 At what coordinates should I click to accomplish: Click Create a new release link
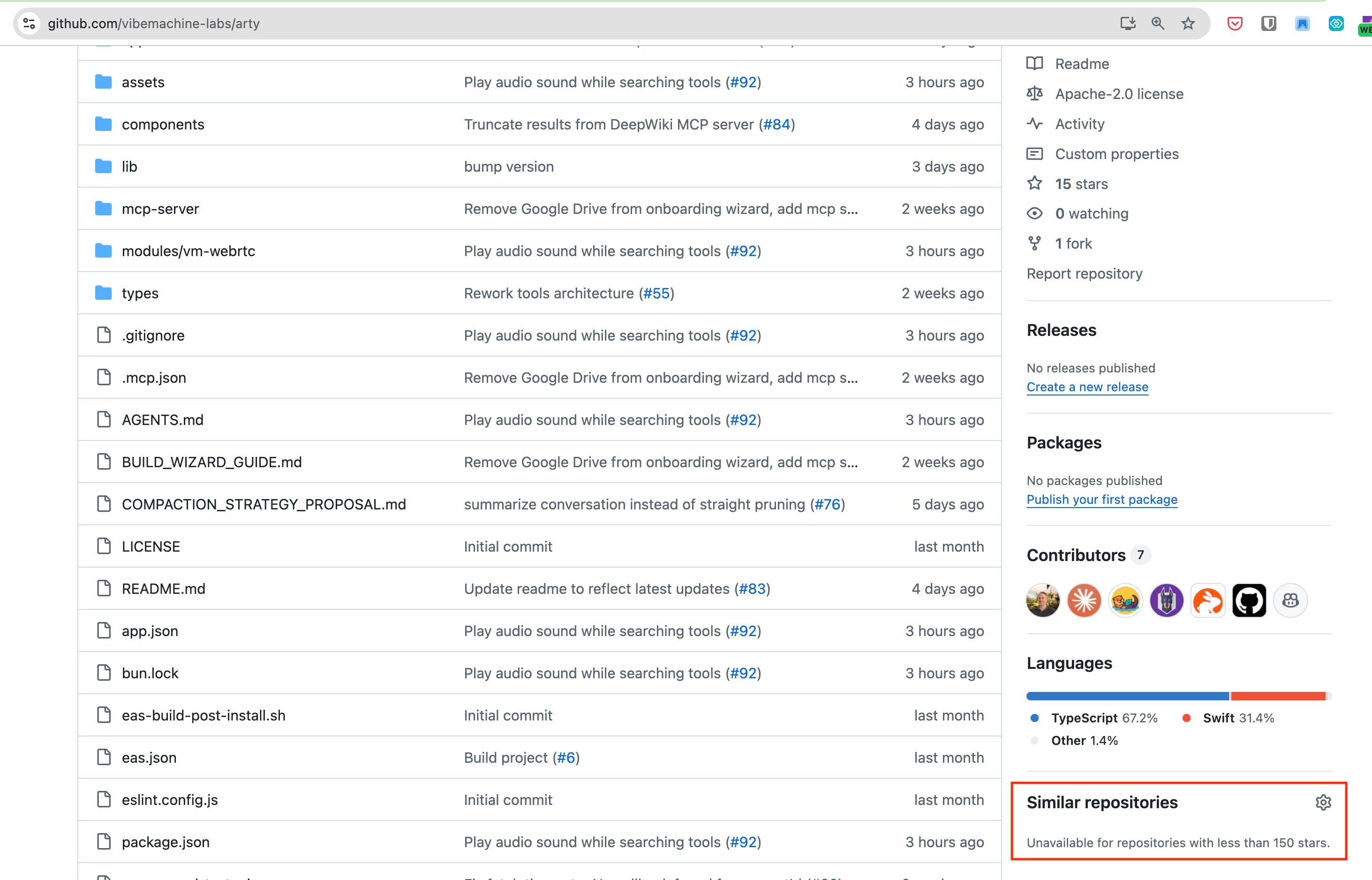pyautogui.click(x=1087, y=387)
